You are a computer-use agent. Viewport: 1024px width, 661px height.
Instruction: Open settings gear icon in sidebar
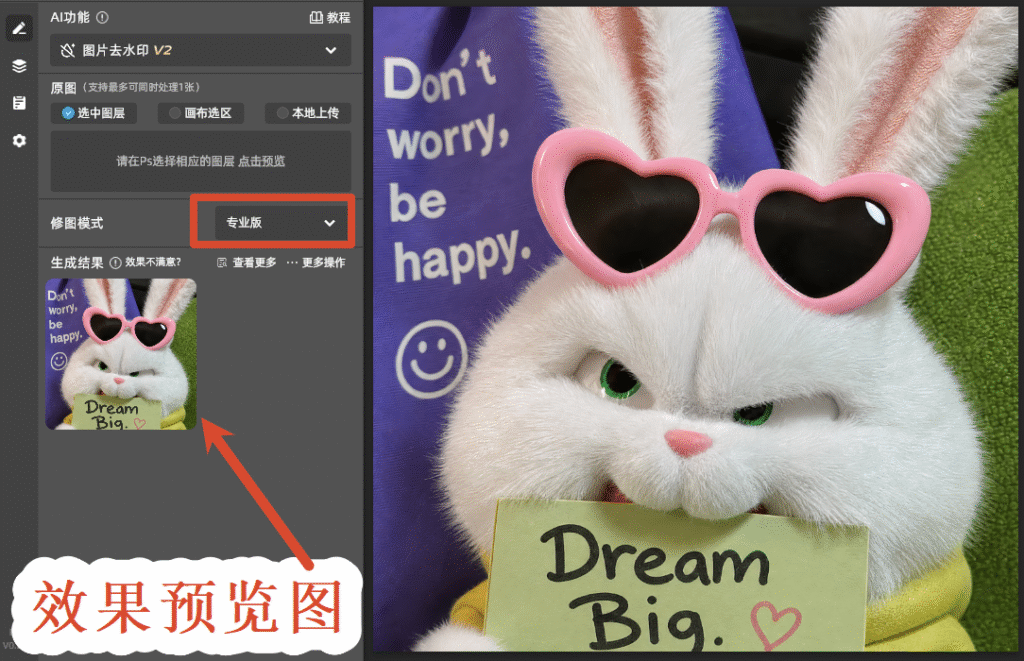(19, 140)
